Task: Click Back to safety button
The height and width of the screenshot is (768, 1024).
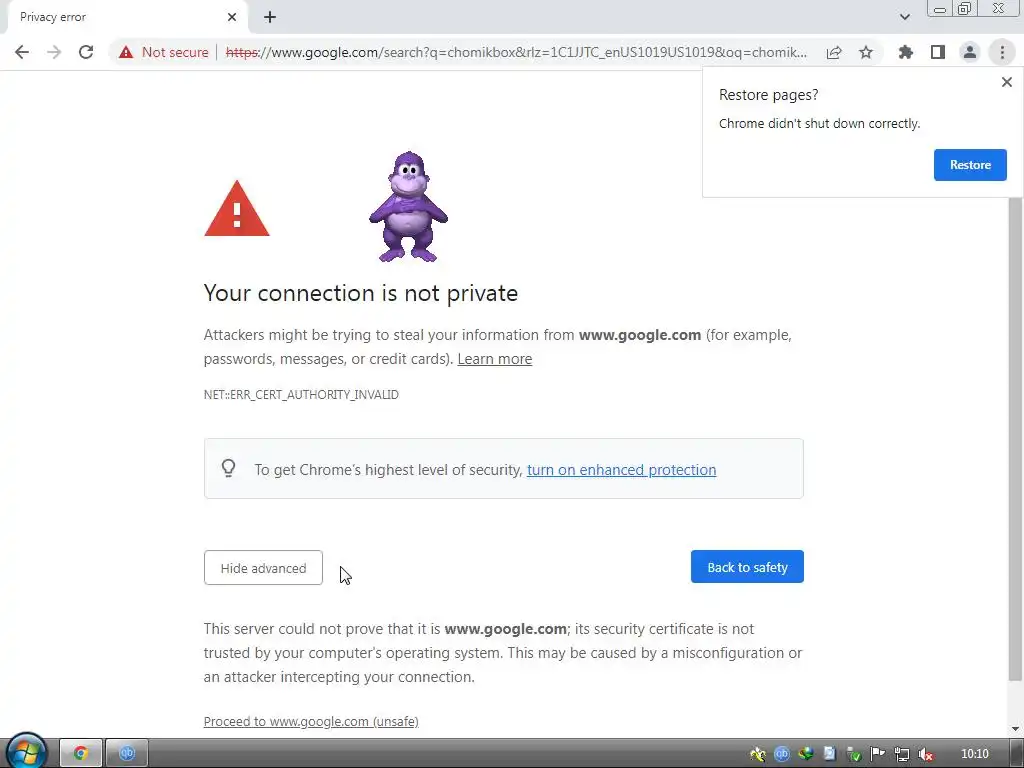Action: [747, 567]
